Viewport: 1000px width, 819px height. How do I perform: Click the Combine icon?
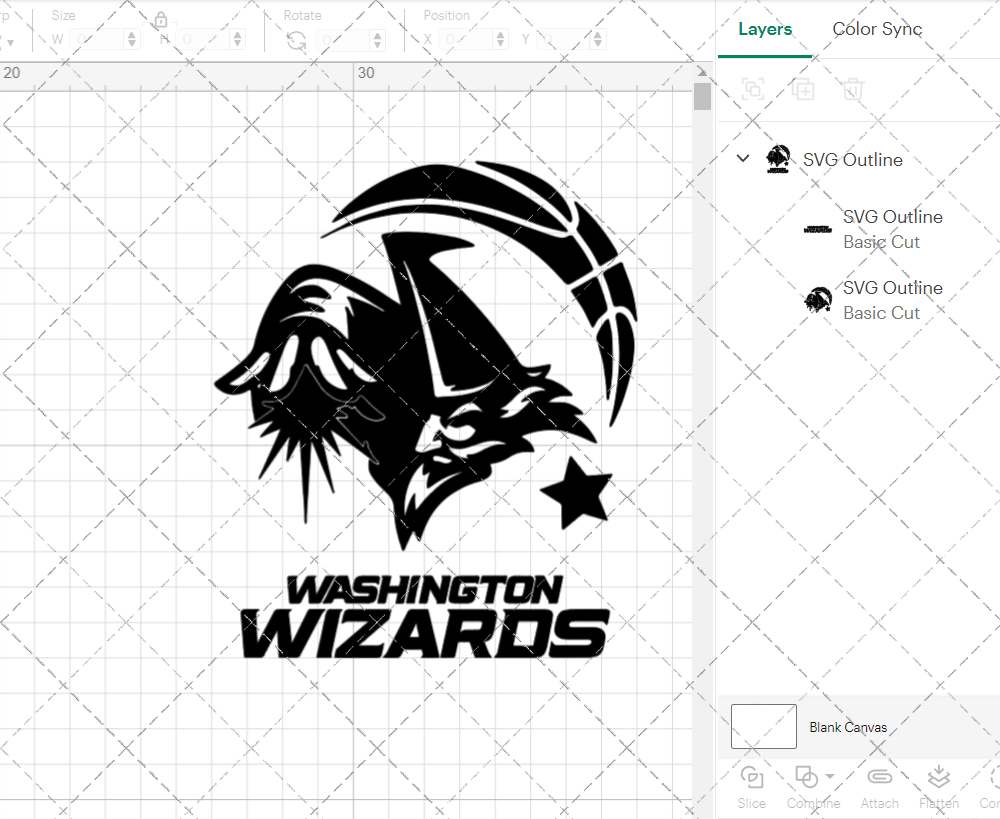pyautogui.click(x=806, y=777)
